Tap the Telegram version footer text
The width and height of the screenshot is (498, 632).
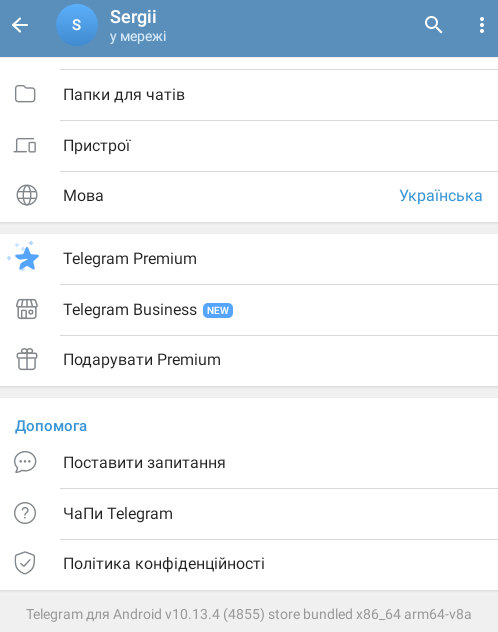249,614
